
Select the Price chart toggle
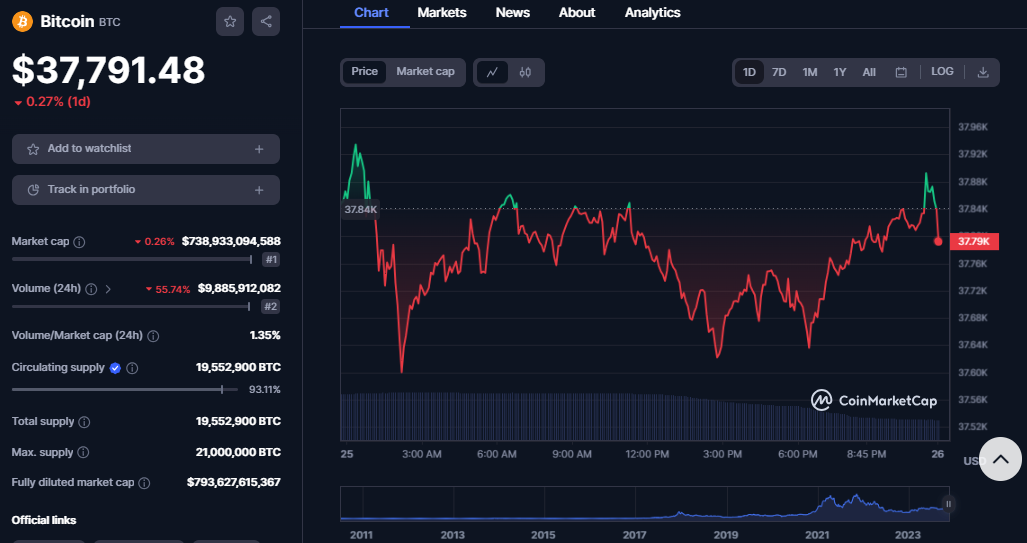[364, 72]
